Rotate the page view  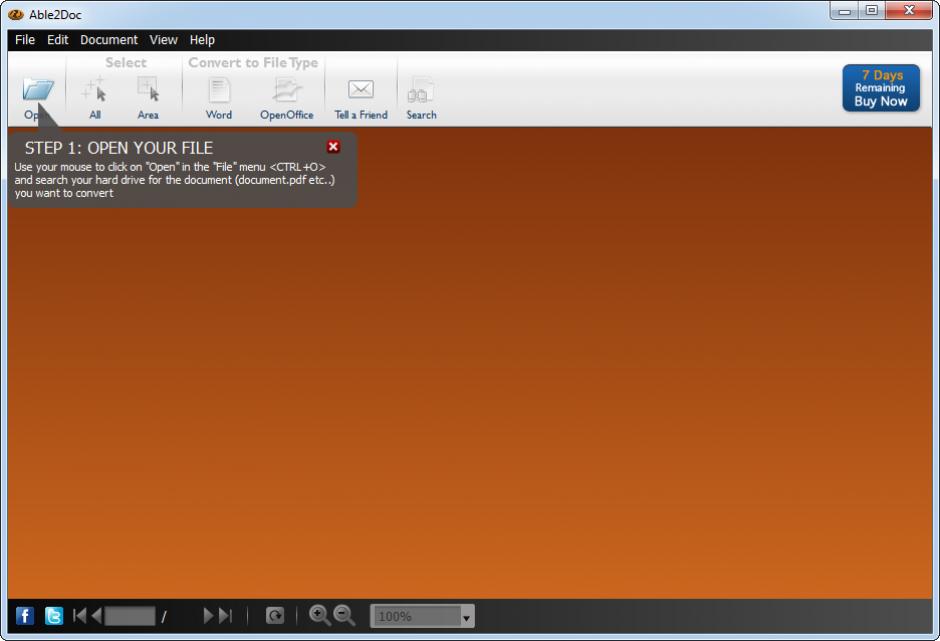coord(275,616)
